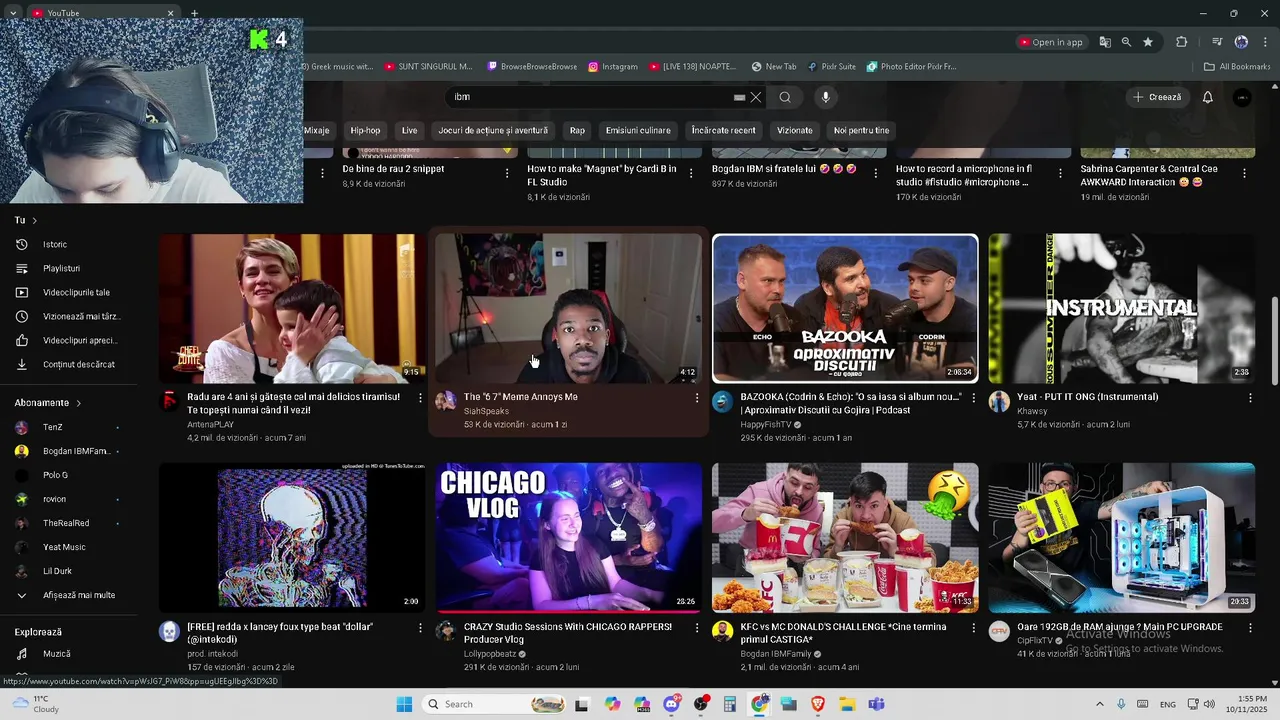
Task: Bookmark page with star icon
Action: coord(1148,42)
